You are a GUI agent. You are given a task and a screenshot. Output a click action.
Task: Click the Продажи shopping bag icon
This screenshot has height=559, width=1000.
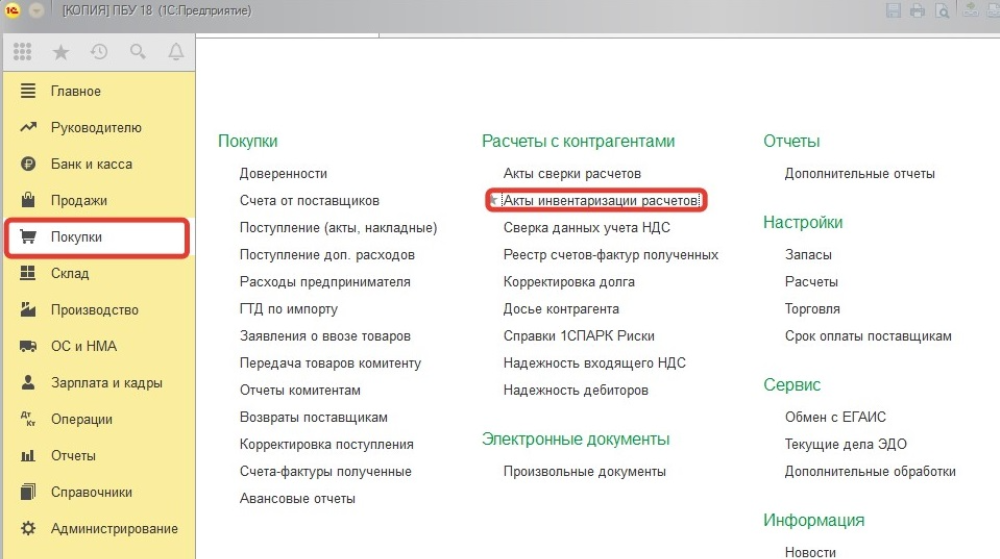click(x=28, y=200)
